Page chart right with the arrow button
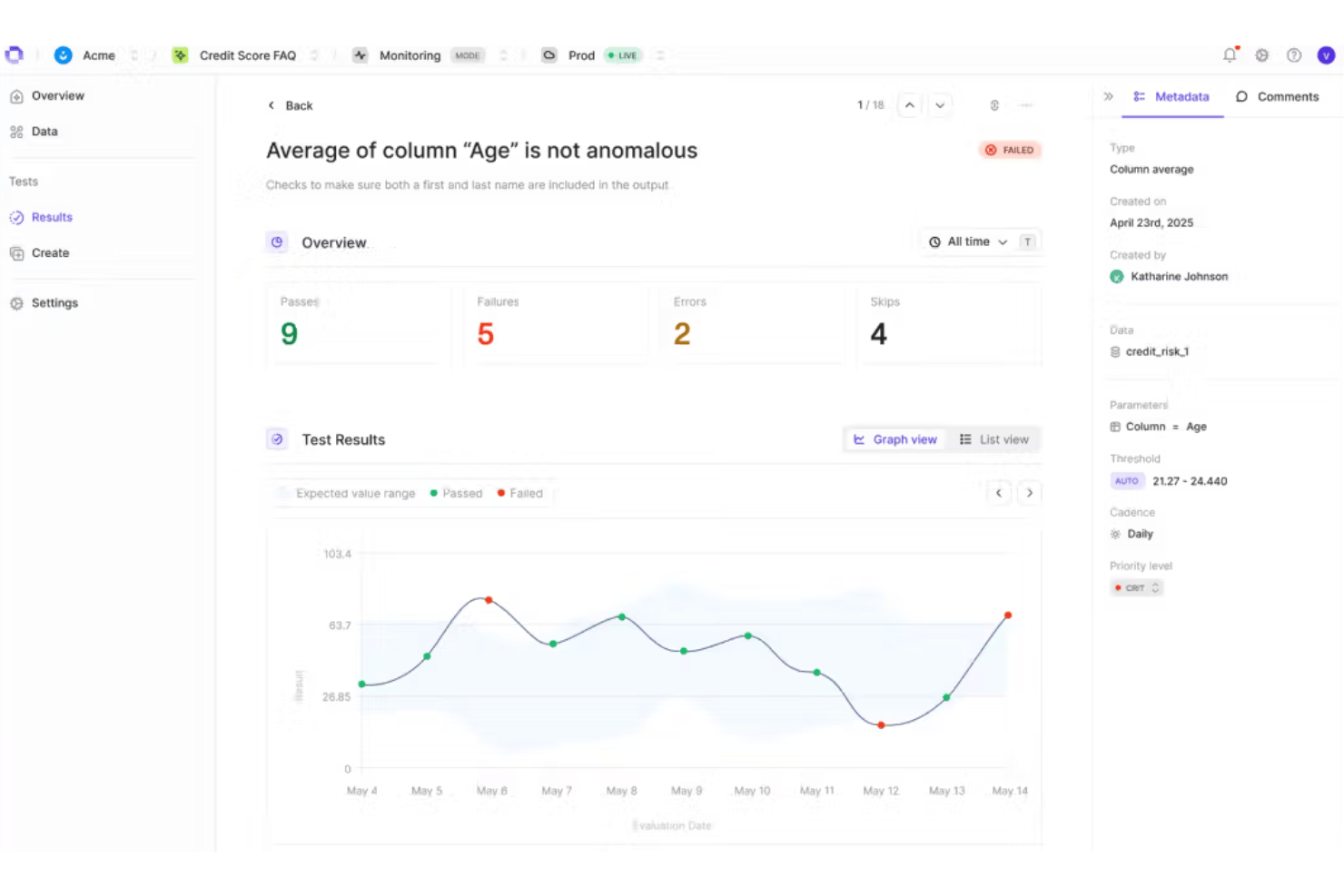 pyautogui.click(x=1029, y=493)
